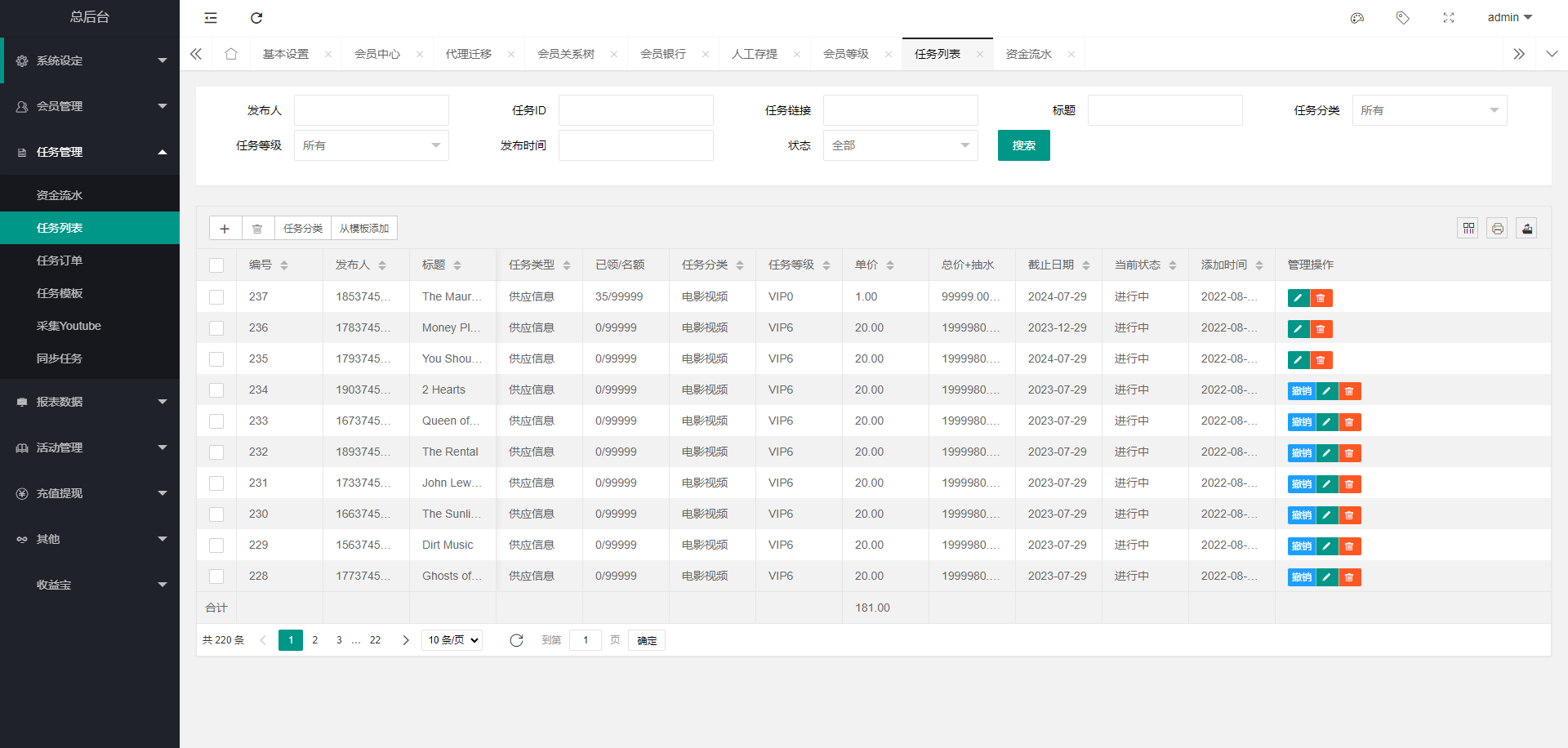Viewport: 1568px width, 748px height.
Task: Open the theme palette icon
Action: [x=1357, y=18]
